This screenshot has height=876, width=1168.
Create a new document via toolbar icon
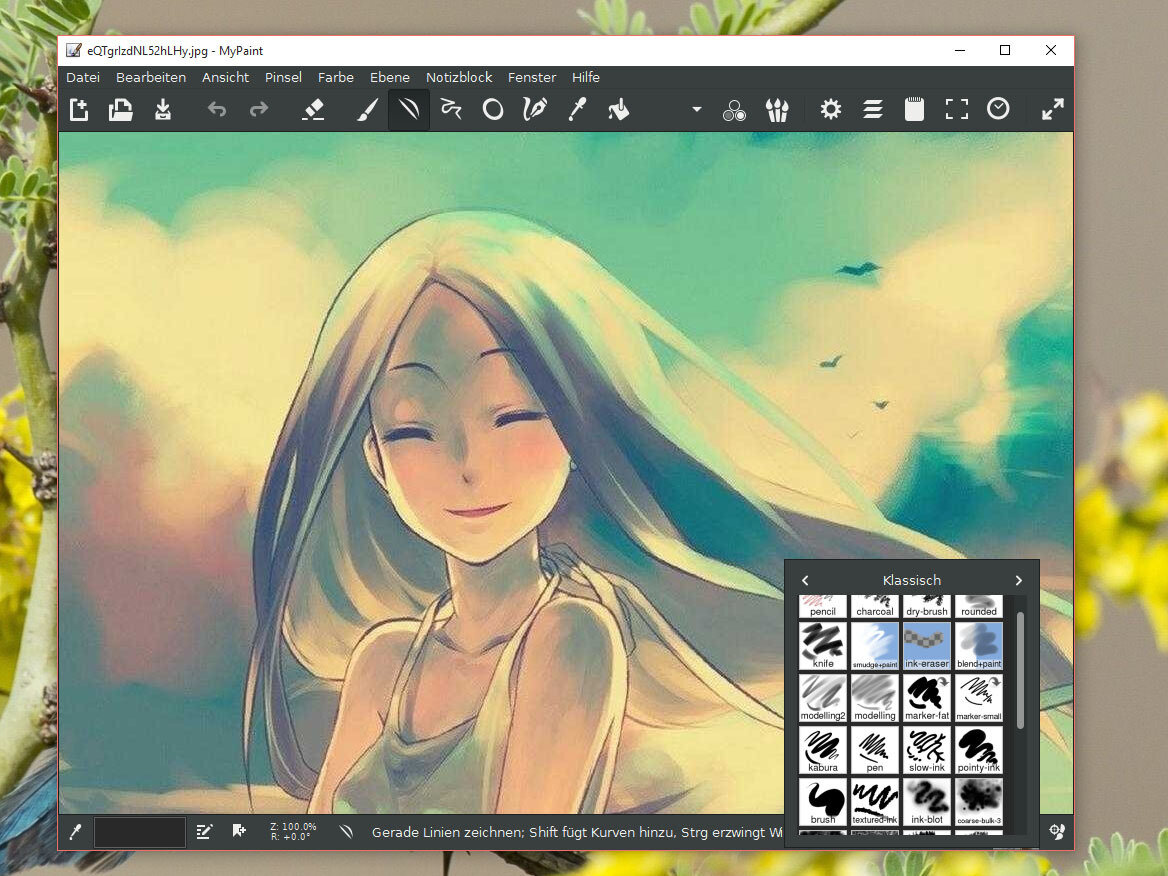point(78,110)
